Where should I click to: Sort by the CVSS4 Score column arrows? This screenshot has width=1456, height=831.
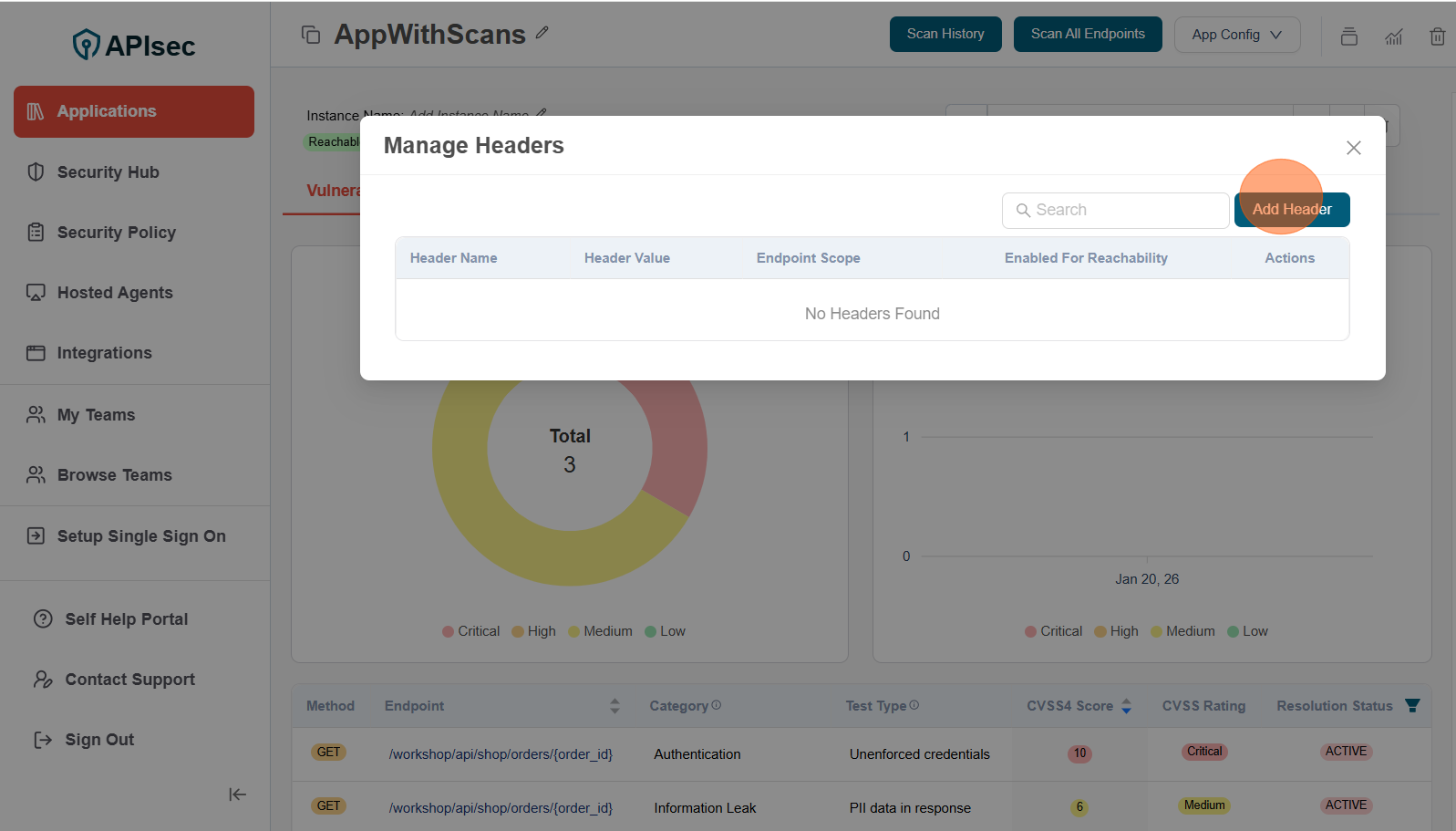(x=1126, y=706)
